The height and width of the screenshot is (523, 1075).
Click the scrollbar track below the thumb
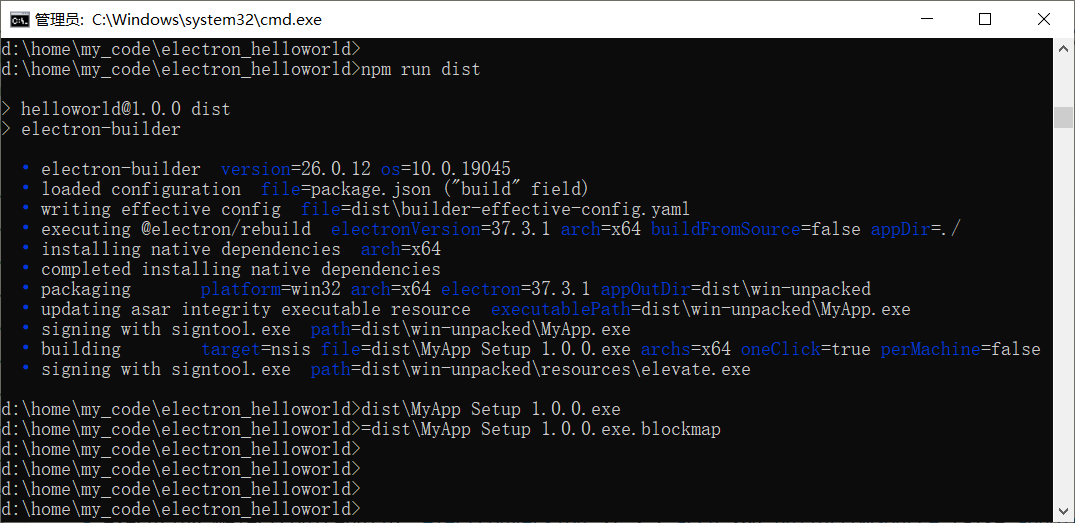(x=1064, y=320)
